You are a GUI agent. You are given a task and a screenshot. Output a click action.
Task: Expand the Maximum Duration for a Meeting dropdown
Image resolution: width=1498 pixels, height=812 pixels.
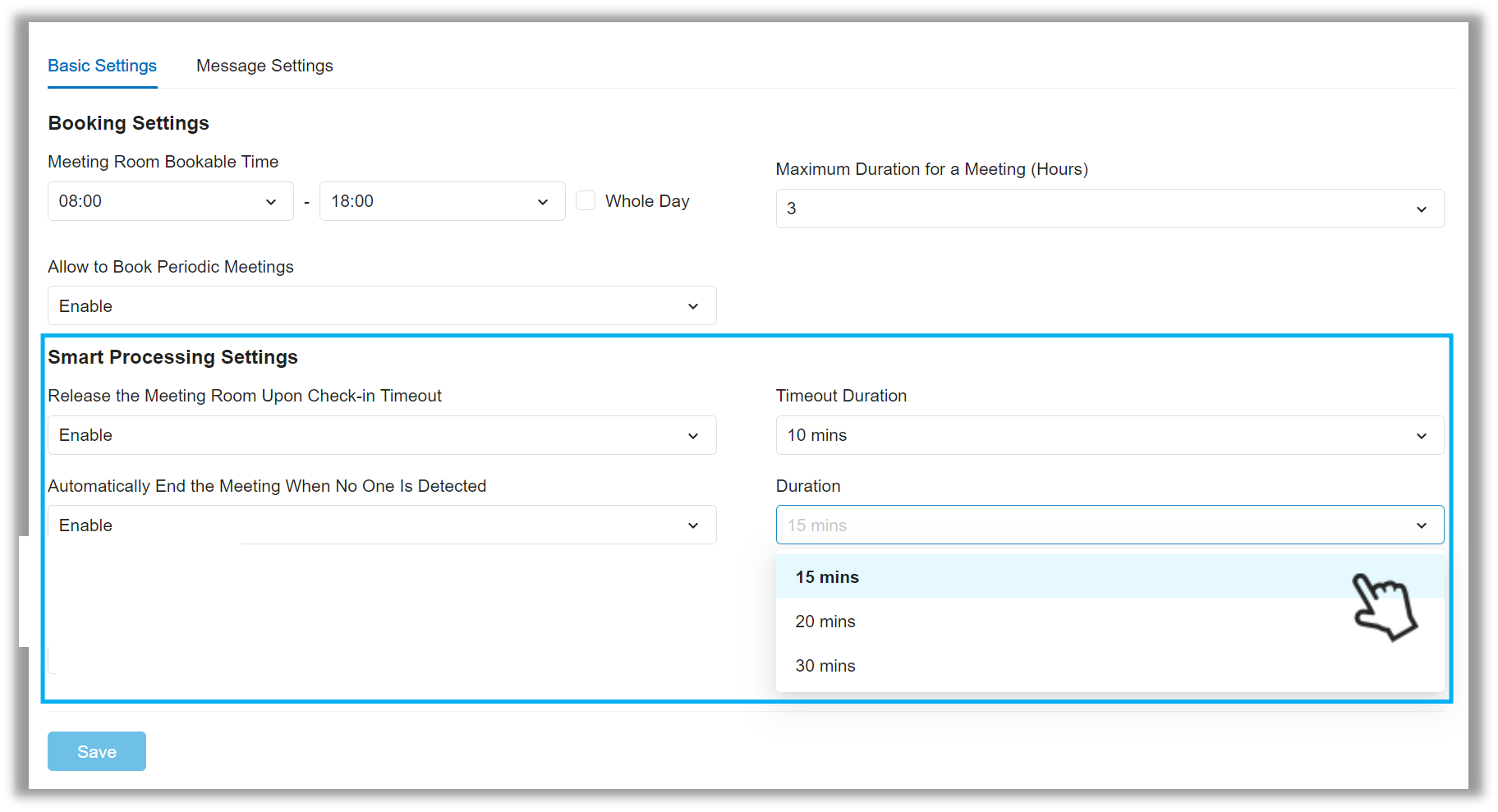tap(1109, 209)
